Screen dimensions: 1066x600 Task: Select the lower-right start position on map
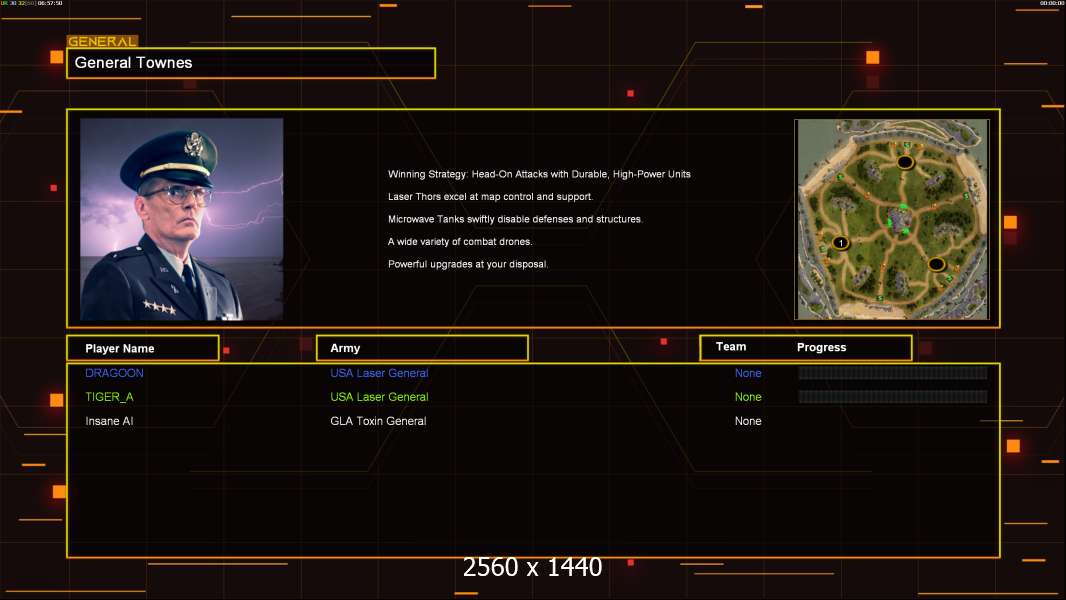click(936, 264)
